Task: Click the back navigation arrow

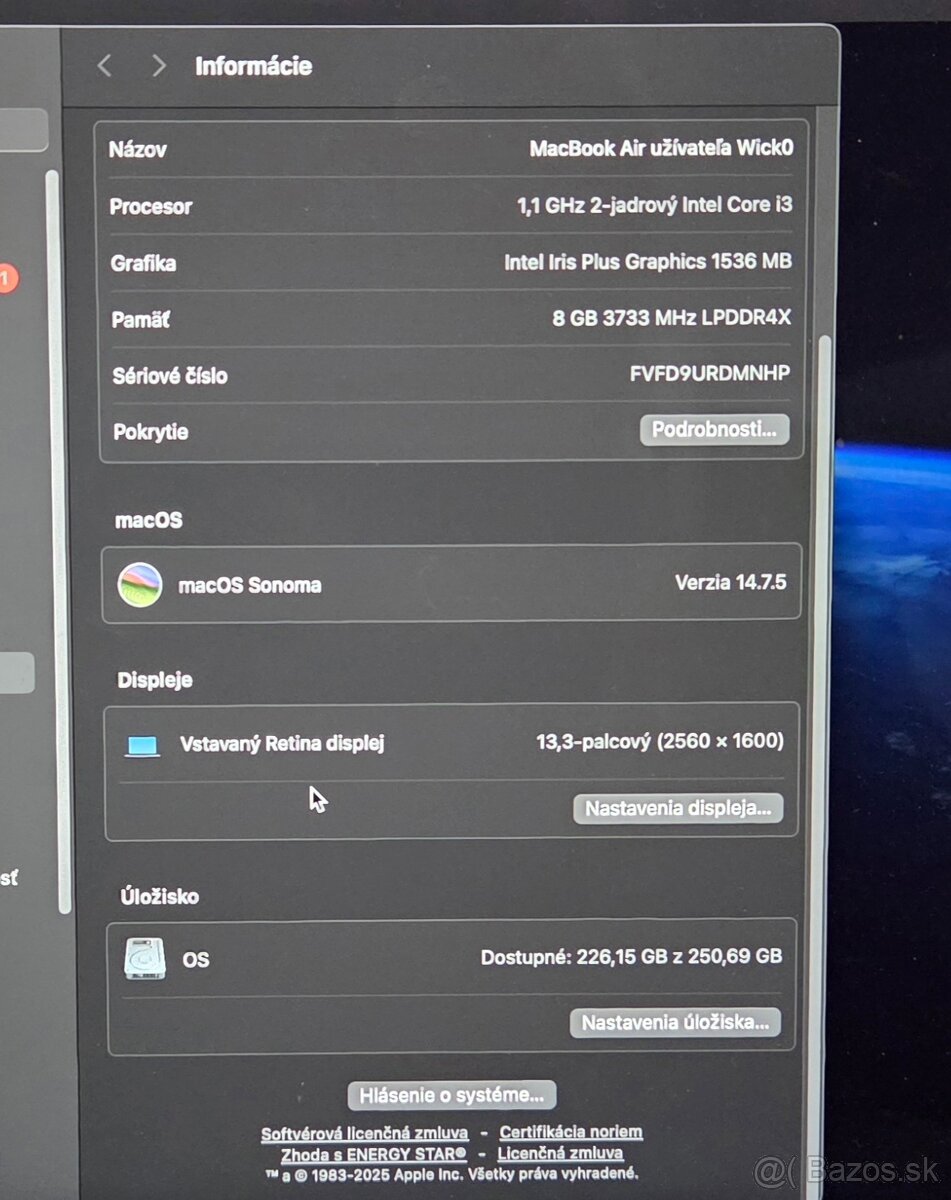Action: click(104, 65)
